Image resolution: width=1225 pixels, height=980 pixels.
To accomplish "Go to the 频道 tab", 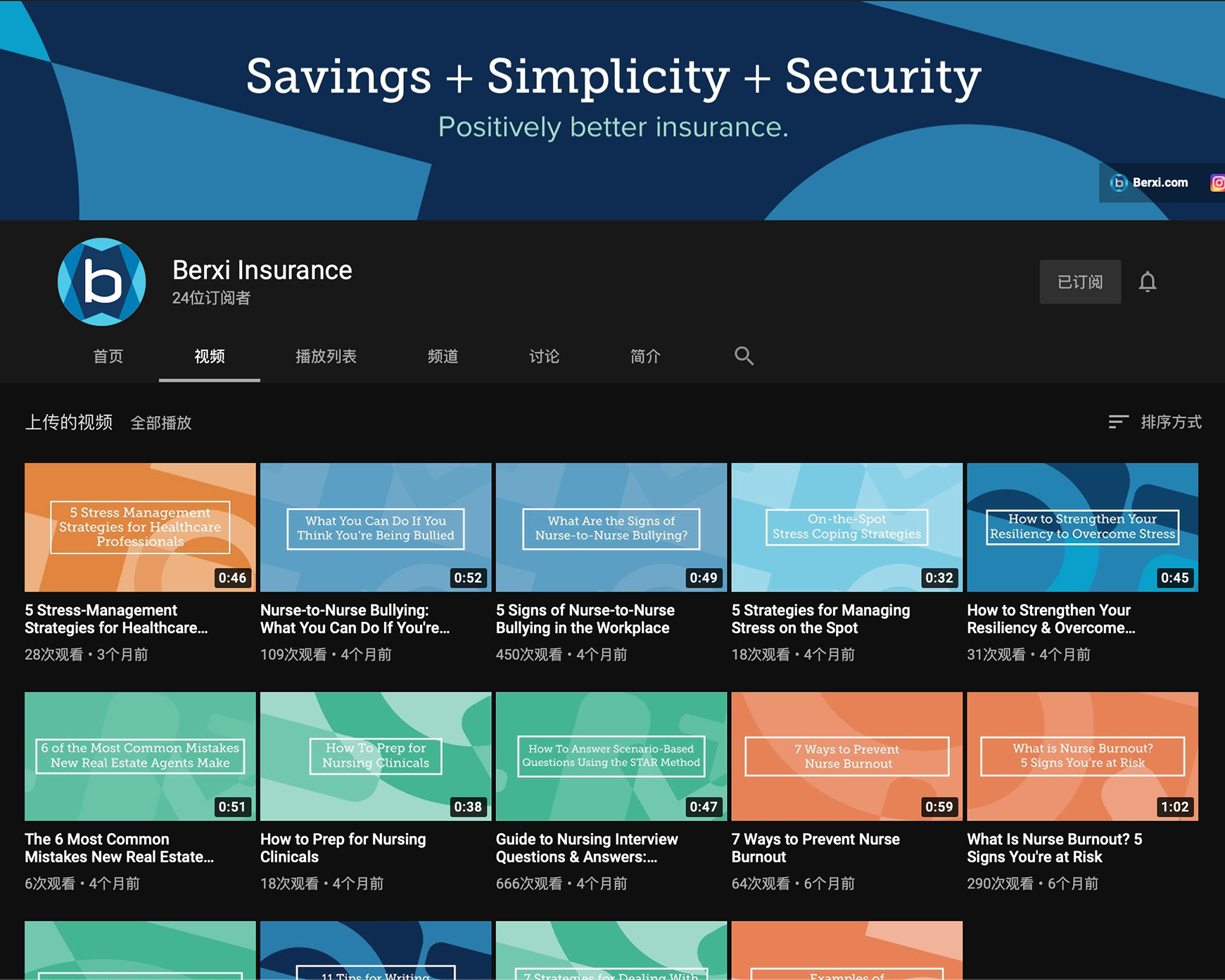I will 443,357.
